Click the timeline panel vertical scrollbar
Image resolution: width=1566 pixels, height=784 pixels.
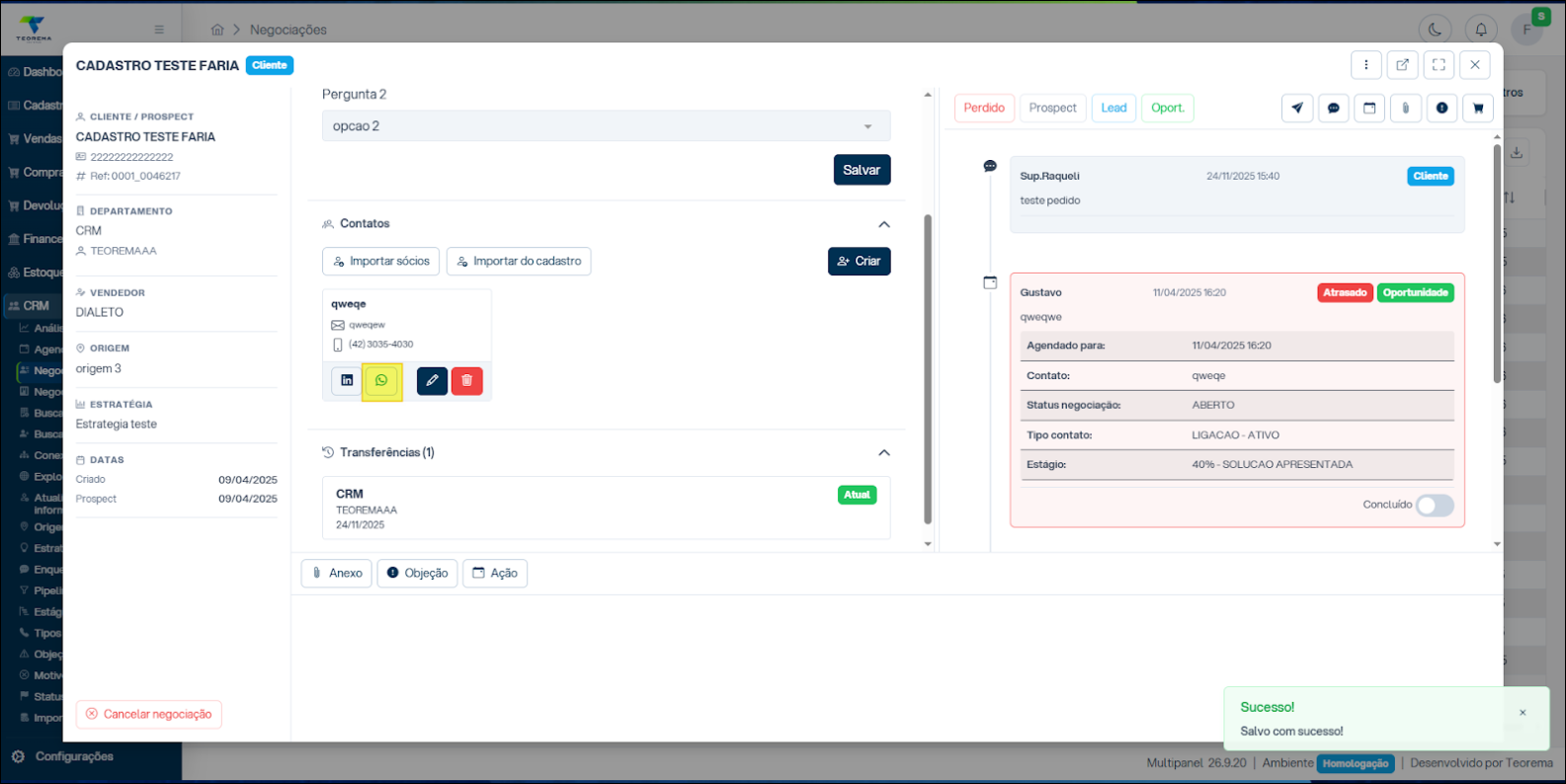click(x=1497, y=264)
